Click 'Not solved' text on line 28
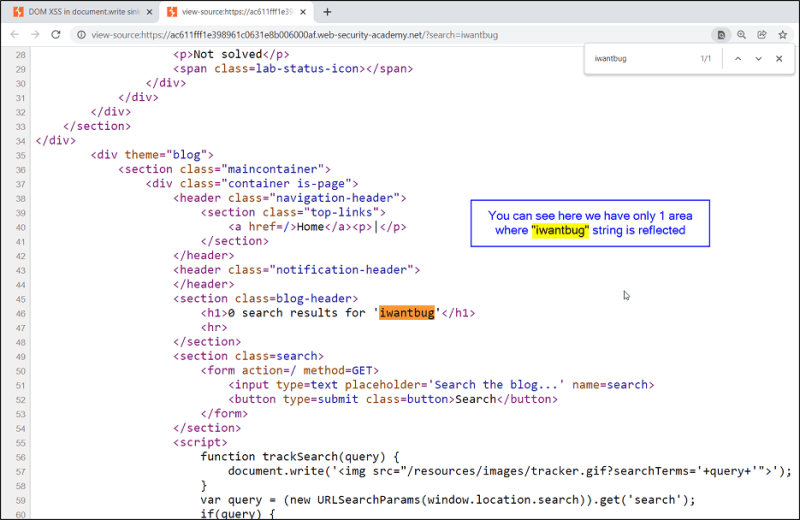Screen dimensions: 800x520 click(x=228, y=54)
